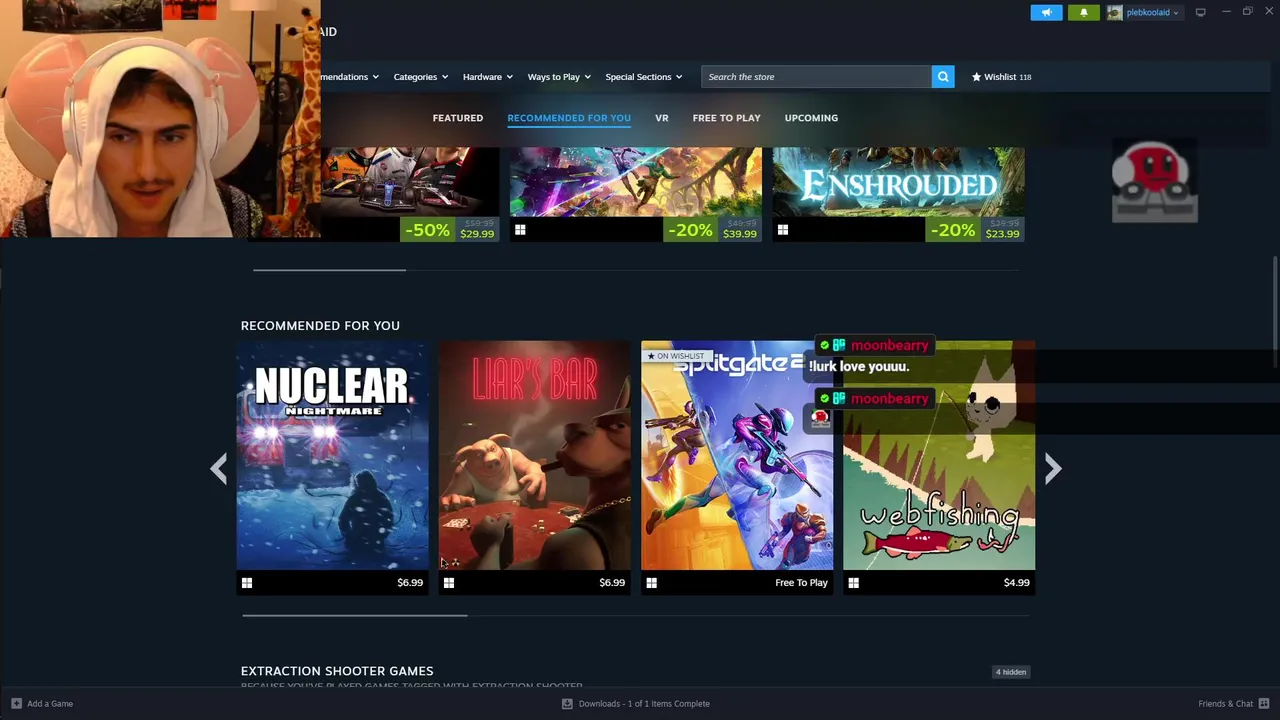Open the Webfishing game card

(x=939, y=467)
